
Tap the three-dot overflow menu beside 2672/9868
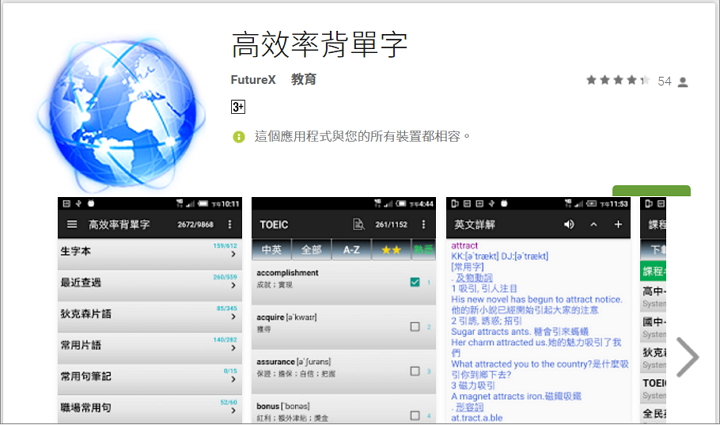[x=230, y=225]
